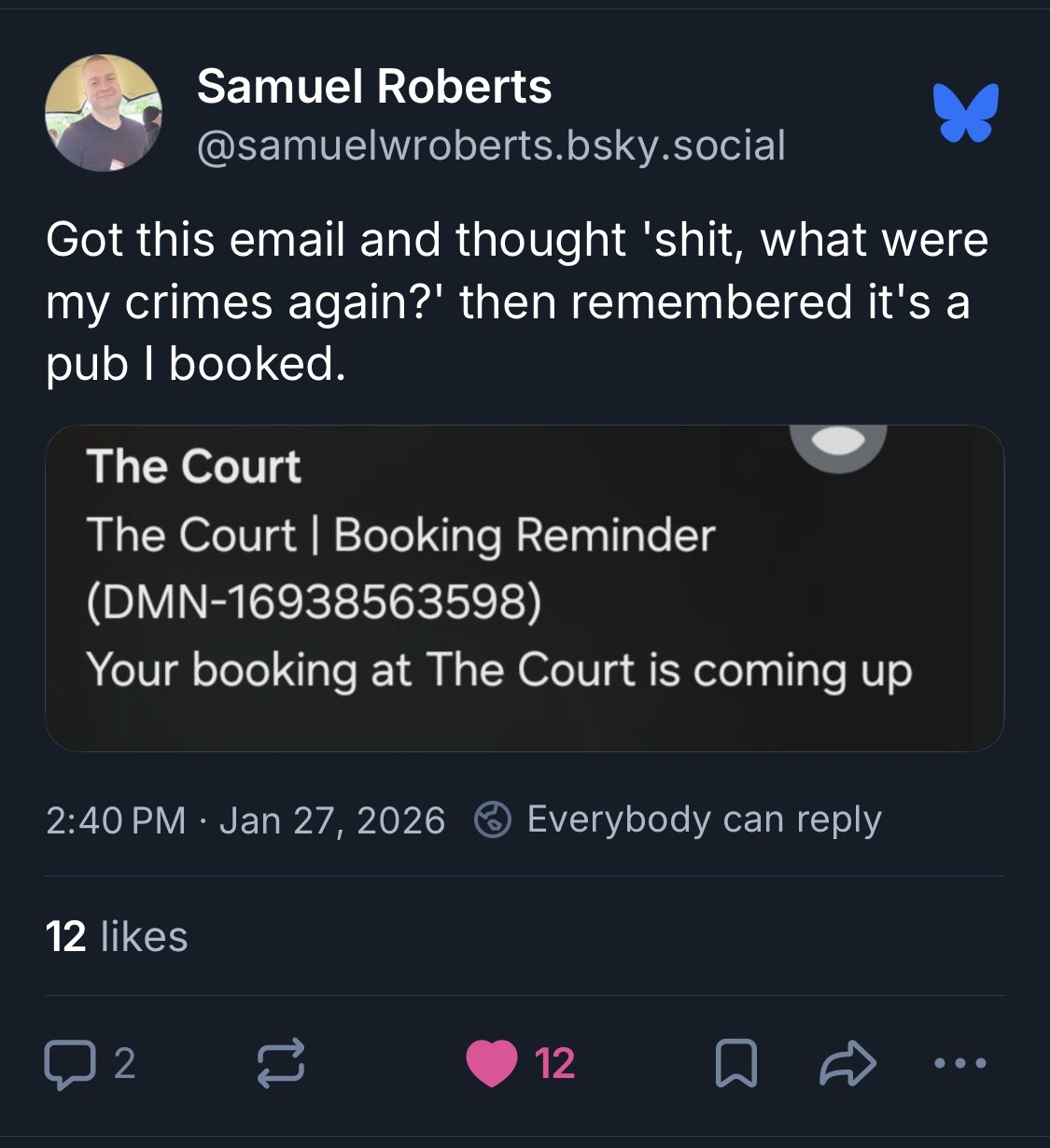Toggle the repost state of this post
Viewport: 1050px width, 1148px height.
[x=278, y=1064]
